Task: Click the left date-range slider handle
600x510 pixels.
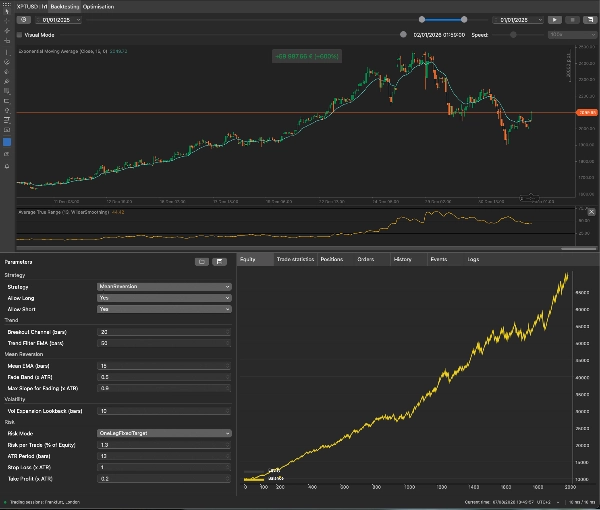Action: (x=422, y=20)
